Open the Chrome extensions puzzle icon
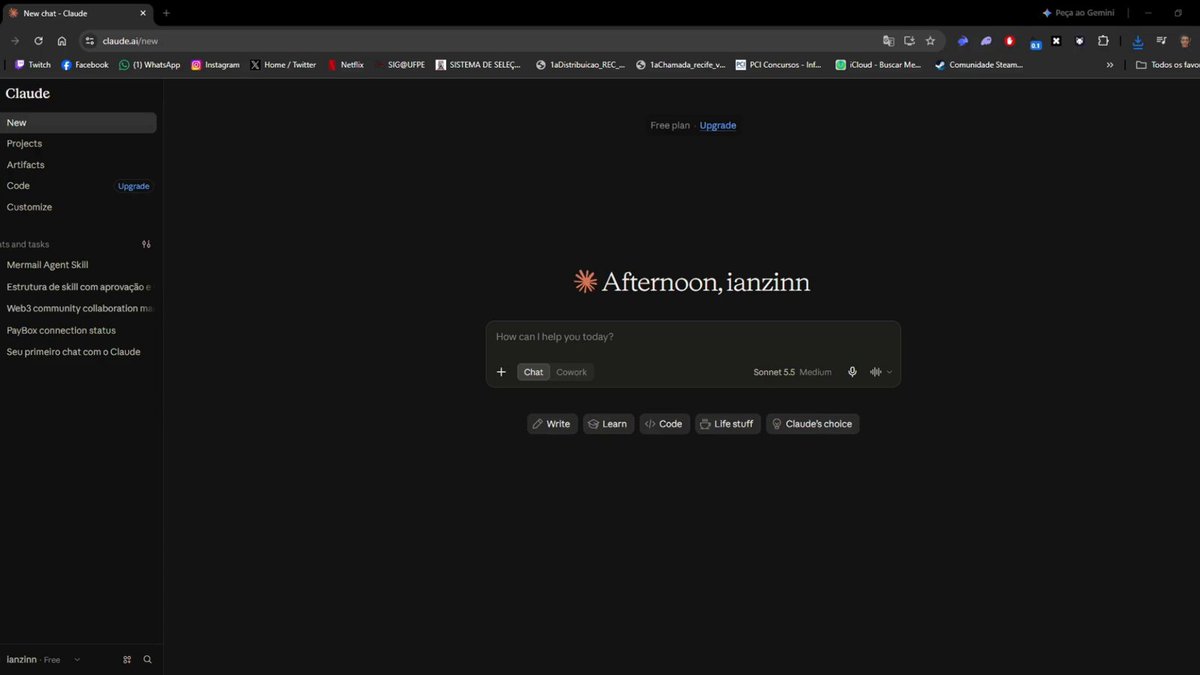Screen dimensions: 1200x675 [1103, 41]
